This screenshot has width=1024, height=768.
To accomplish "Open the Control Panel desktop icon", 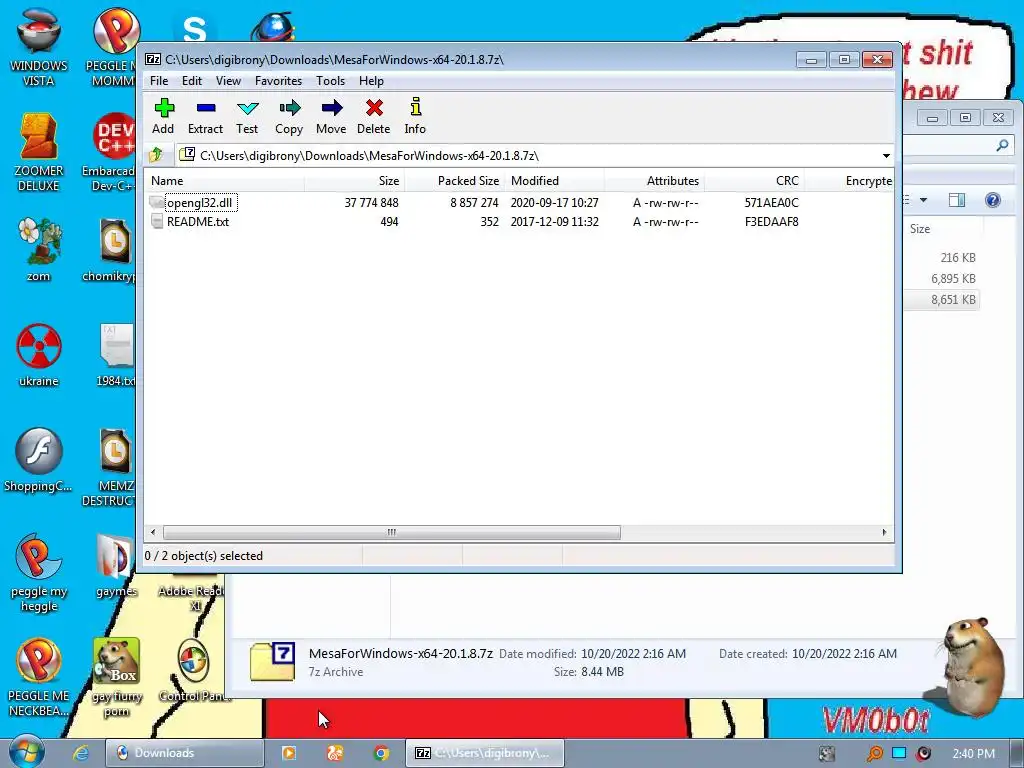I will click(194, 671).
